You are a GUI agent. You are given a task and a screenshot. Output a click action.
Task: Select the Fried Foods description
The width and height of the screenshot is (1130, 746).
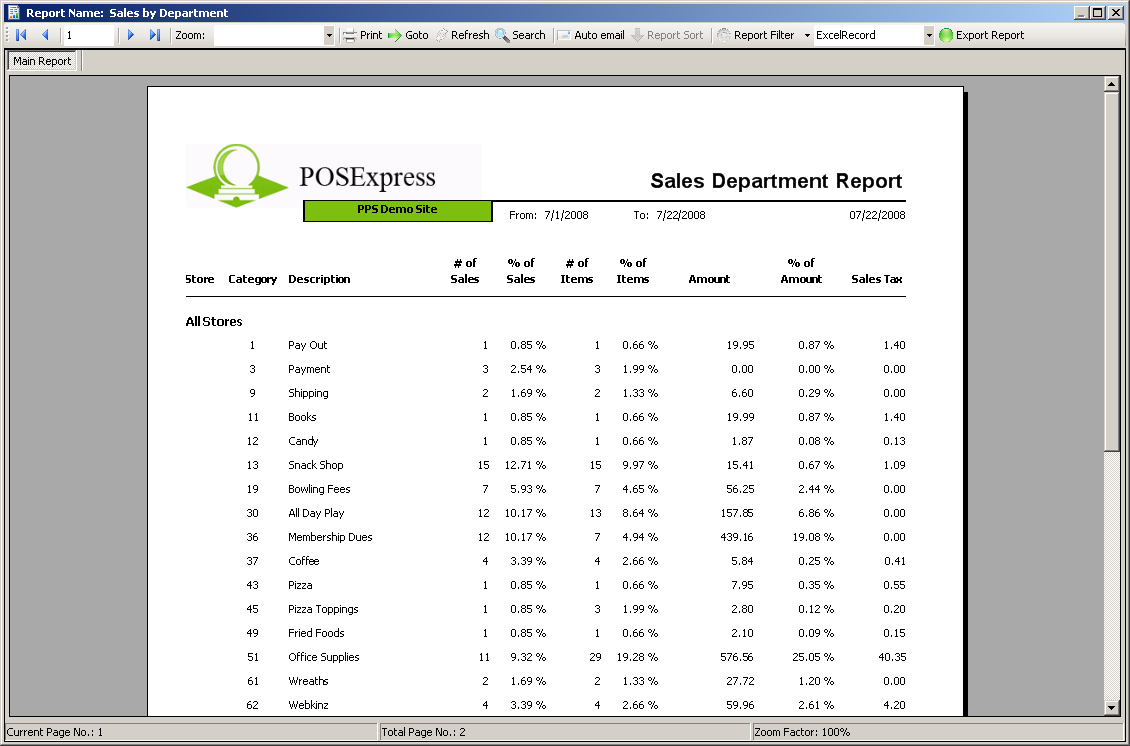pyautogui.click(x=316, y=633)
